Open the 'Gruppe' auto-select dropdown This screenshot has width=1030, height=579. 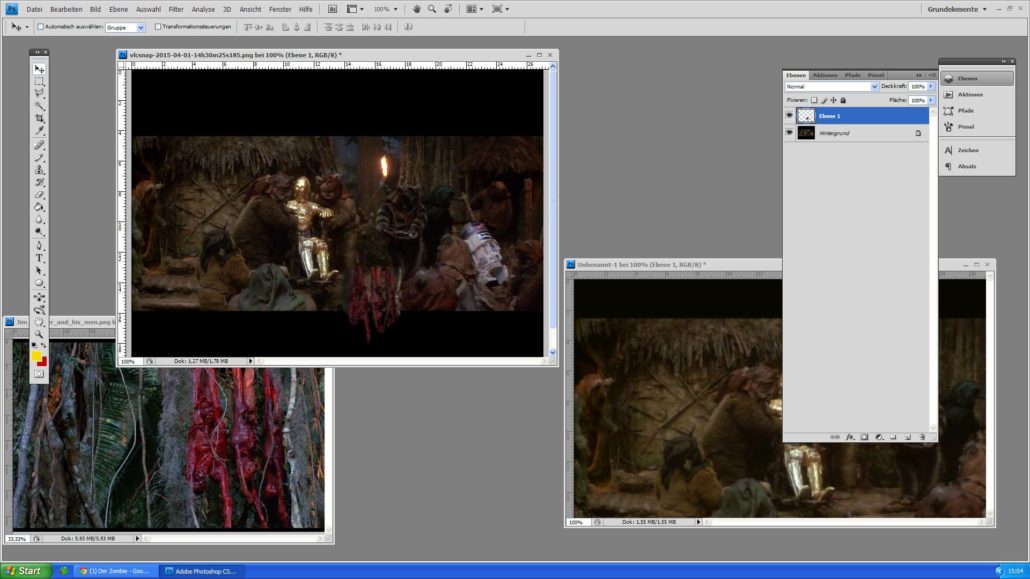click(x=125, y=28)
